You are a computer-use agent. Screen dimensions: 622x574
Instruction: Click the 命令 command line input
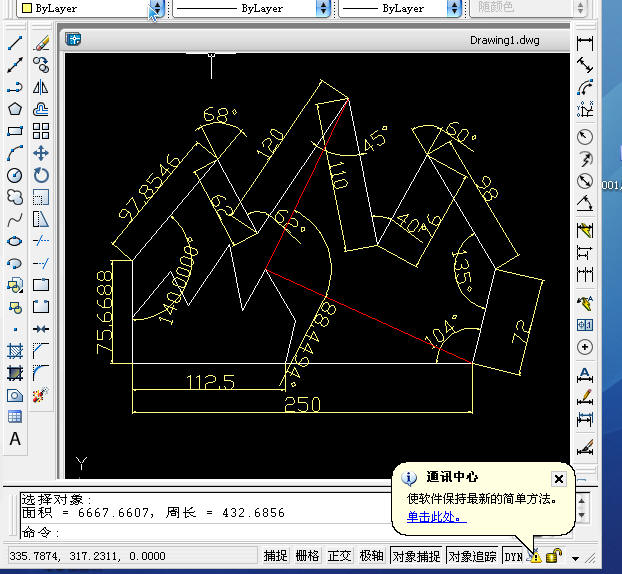[206, 532]
